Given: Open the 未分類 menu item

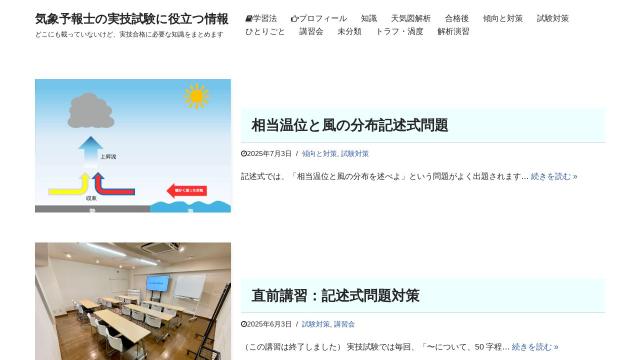Looking at the screenshot, I should pos(349,31).
